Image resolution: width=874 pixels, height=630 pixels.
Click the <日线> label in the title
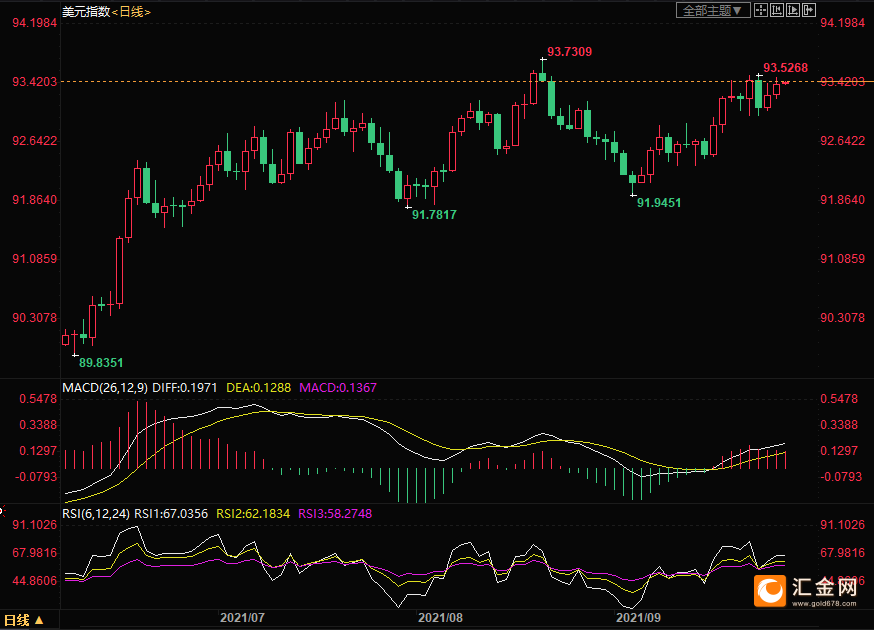click(x=132, y=12)
